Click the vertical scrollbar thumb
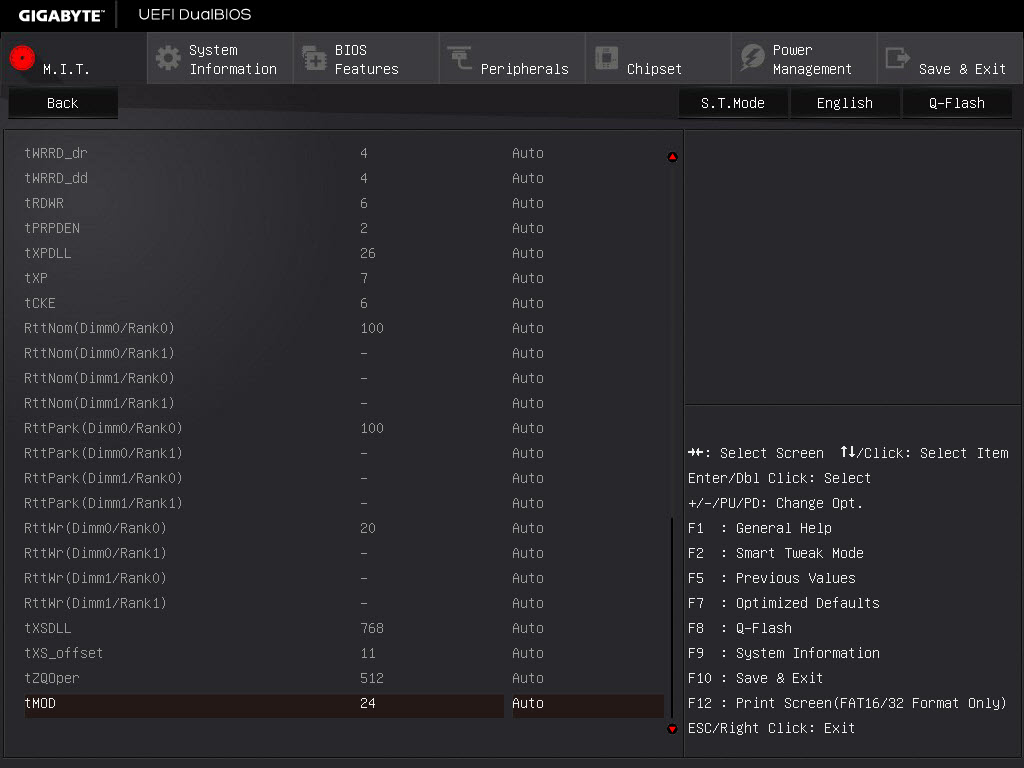This screenshot has width=1024, height=768. [672, 617]
